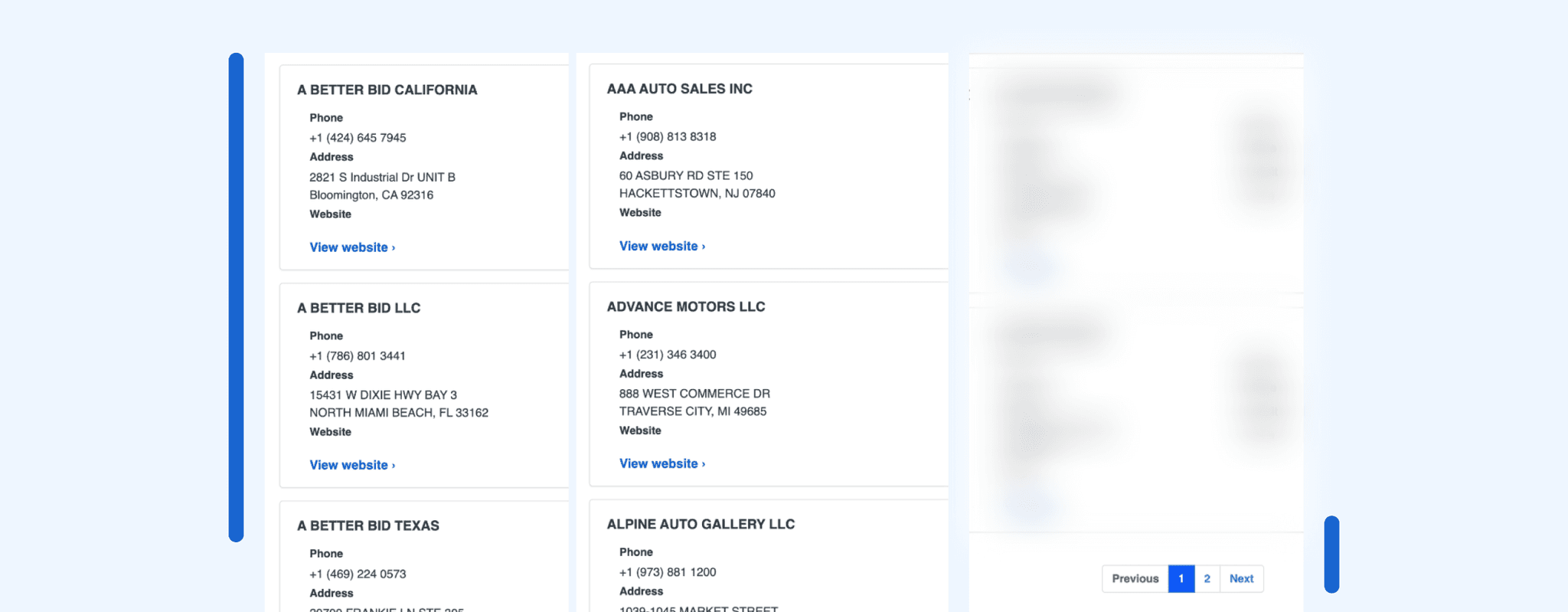This screenshot has height=612, width=1568.
Task: Select the ADVANCE MOTORS LLC heading
Action: coord(686,306)
